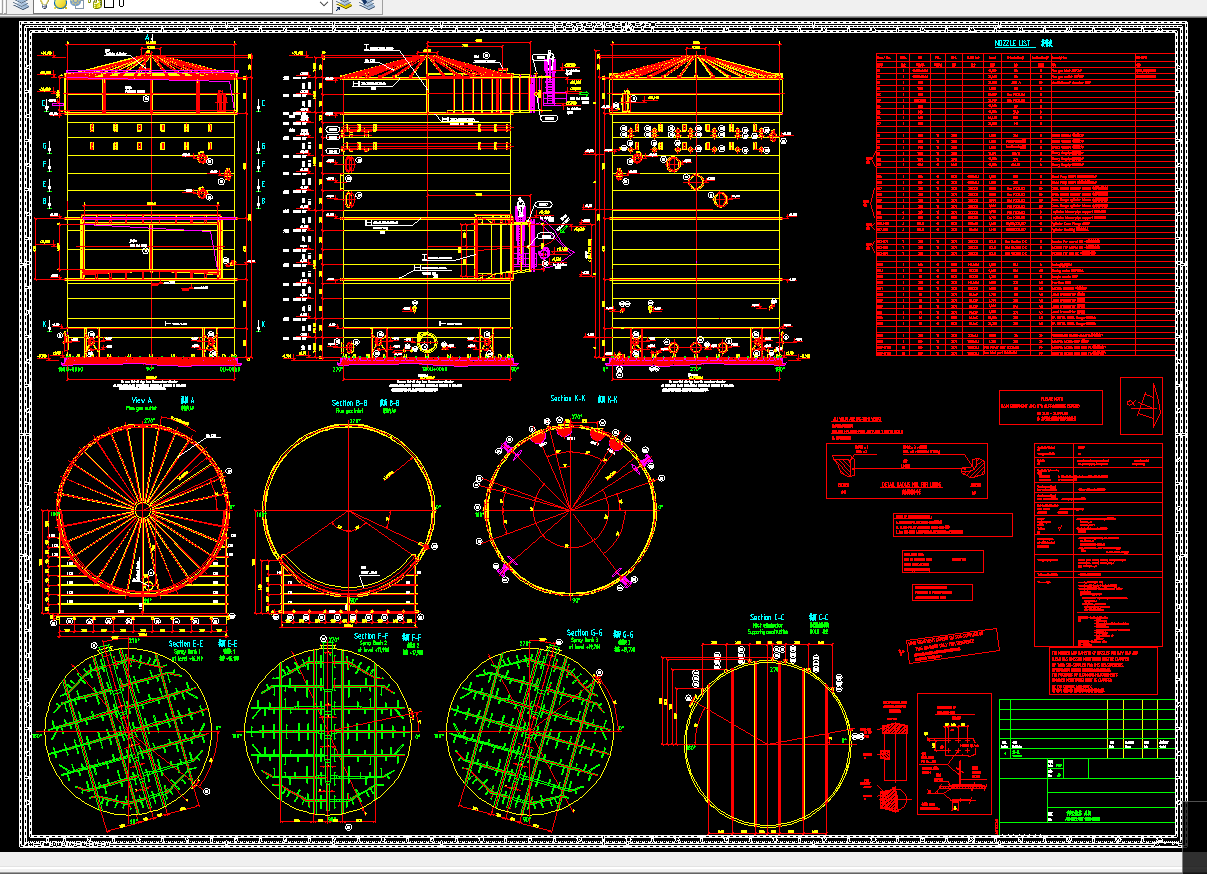Screen dimensions: 1207x874
Task: Toggle the freeze/thaw sun icon
Action: (58, 5)
